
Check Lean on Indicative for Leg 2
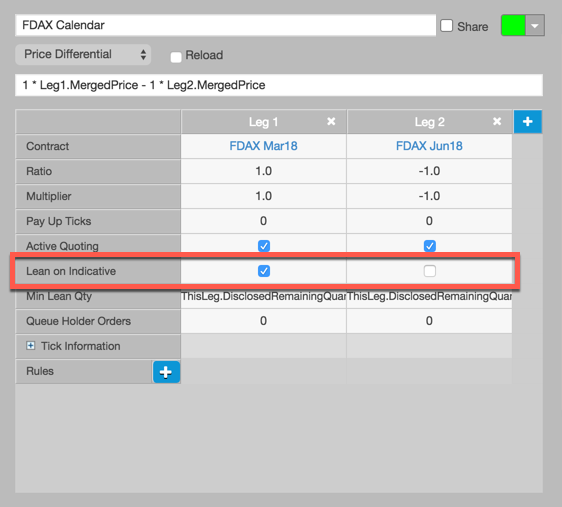coord(429,271)
